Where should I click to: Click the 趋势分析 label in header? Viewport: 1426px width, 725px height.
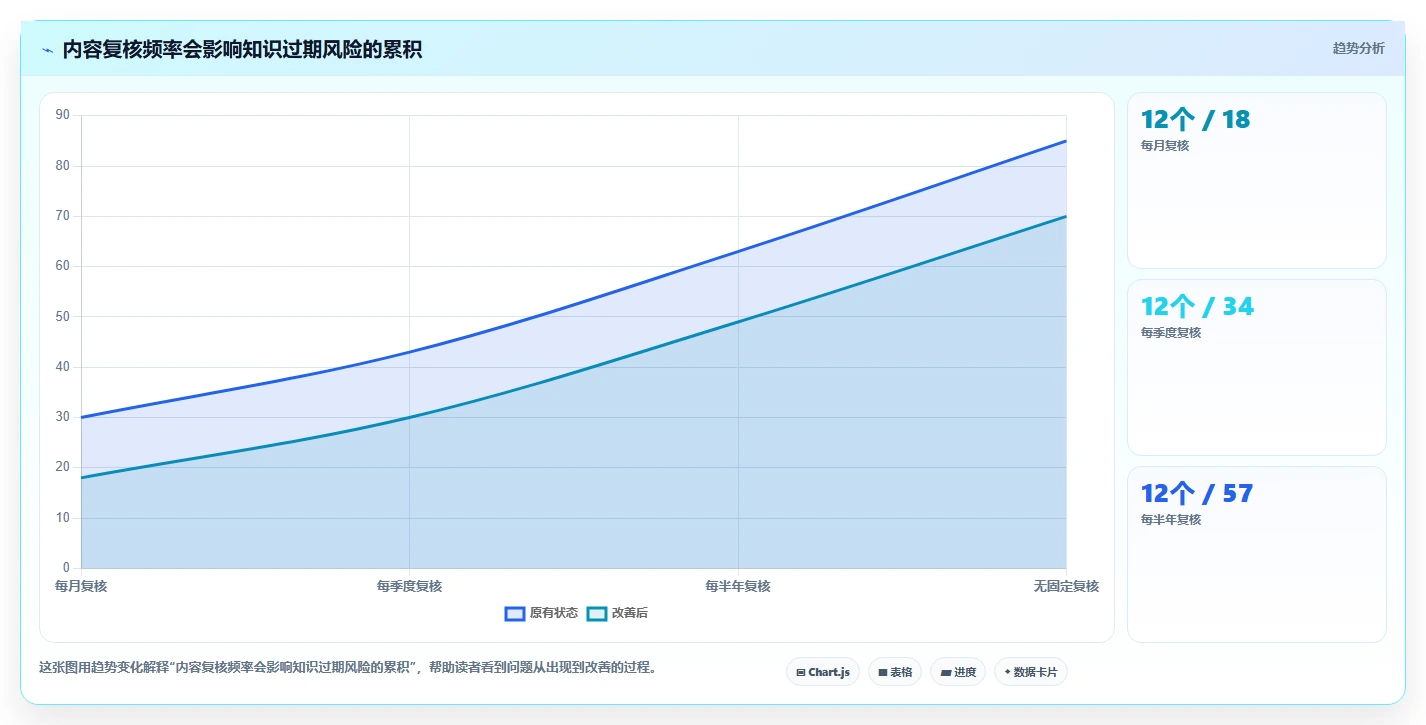tap(1358, 49)
